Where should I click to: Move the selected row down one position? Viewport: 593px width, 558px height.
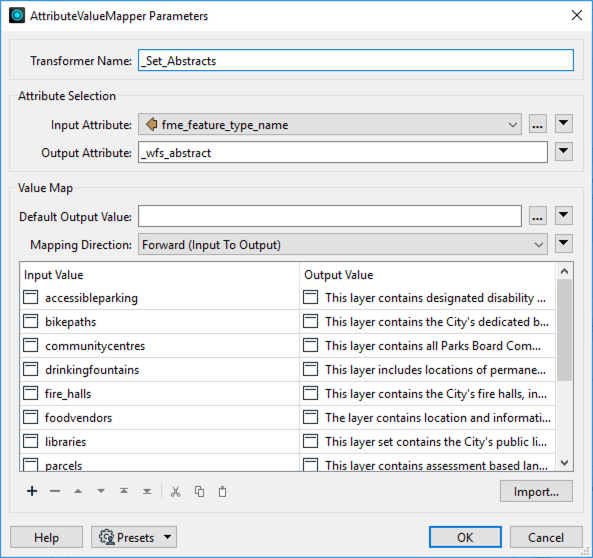point(101,491)
